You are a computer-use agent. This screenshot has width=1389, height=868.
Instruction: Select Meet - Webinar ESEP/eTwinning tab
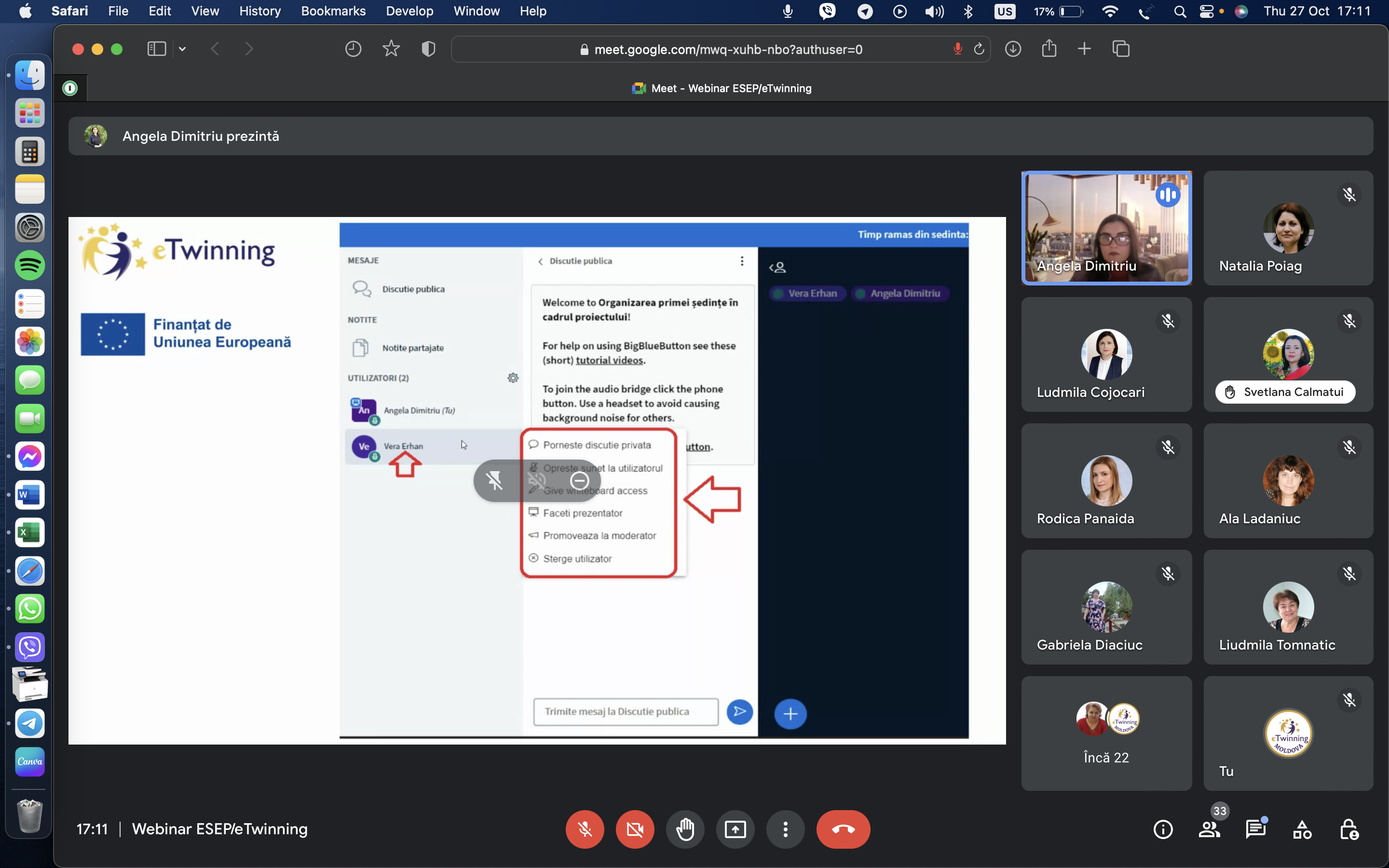point(722,88)
